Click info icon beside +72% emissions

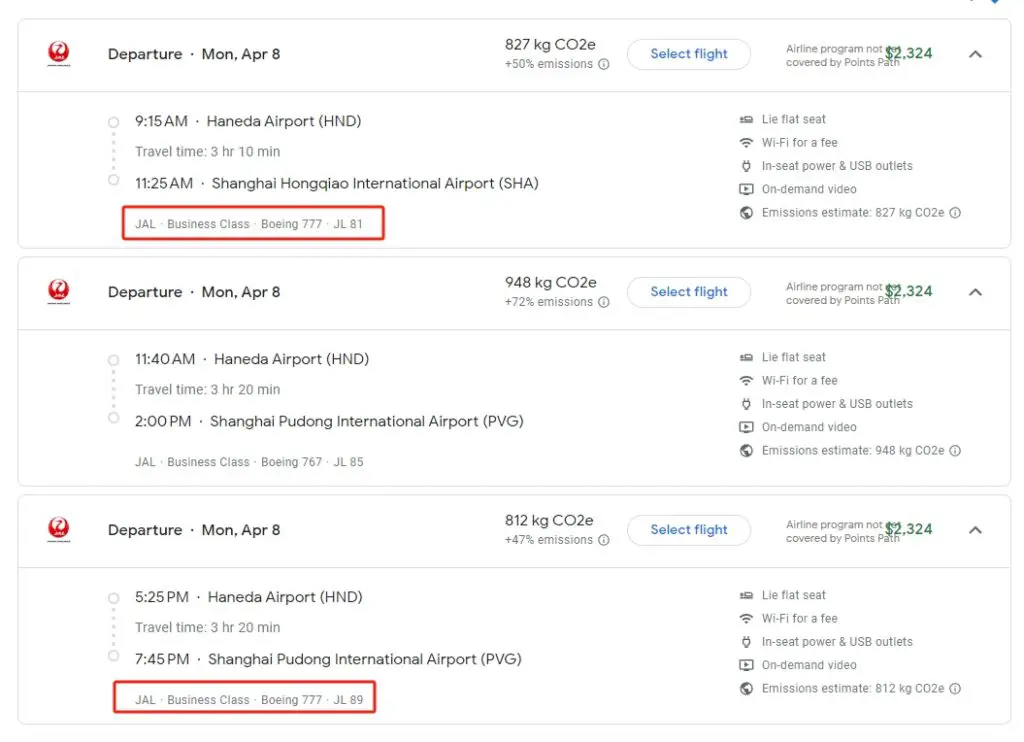[604, 302]
